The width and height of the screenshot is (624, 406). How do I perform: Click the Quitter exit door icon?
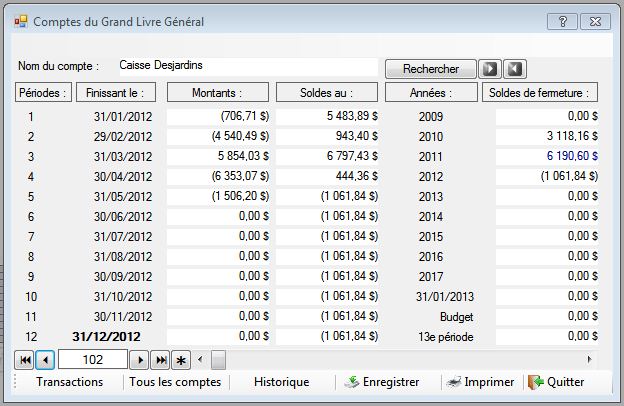pyautogui.click(x=536, y=382)
